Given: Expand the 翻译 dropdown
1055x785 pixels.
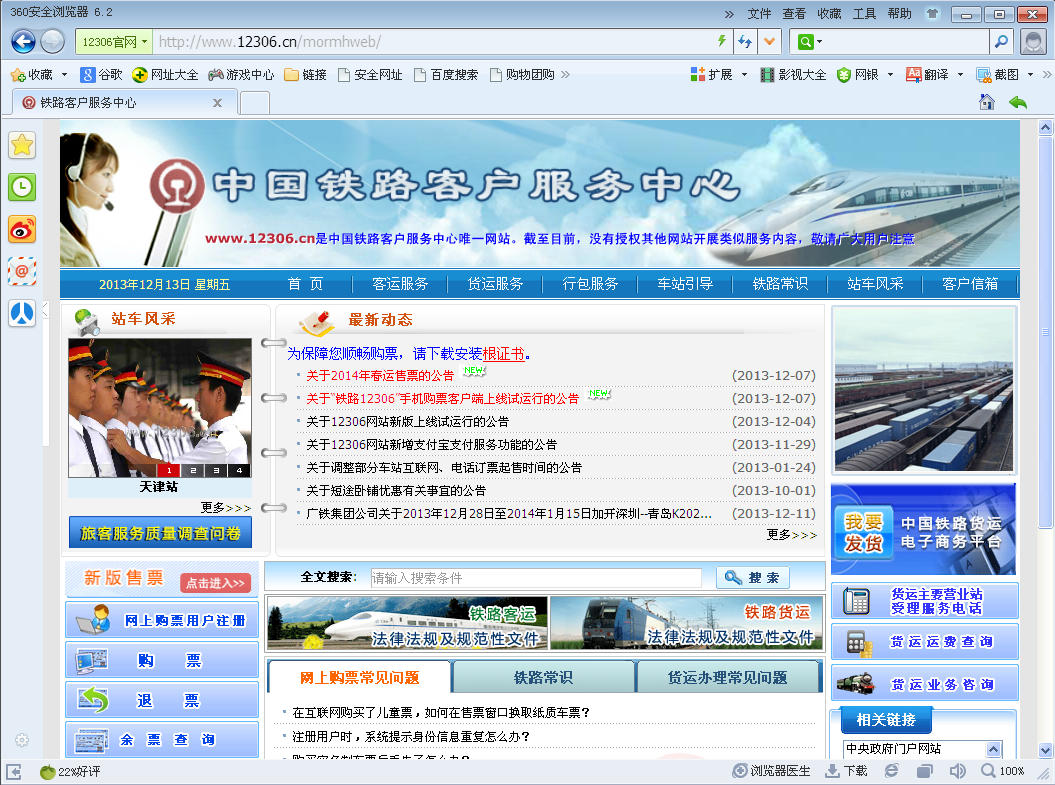Looking at the screenshot, I should (x=960, y=75).
